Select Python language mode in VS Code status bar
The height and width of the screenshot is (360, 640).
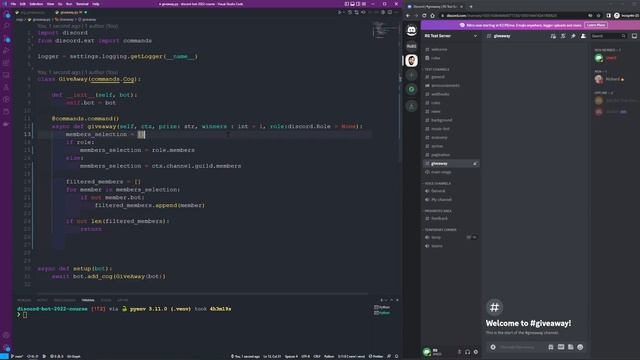click(329, 356)
